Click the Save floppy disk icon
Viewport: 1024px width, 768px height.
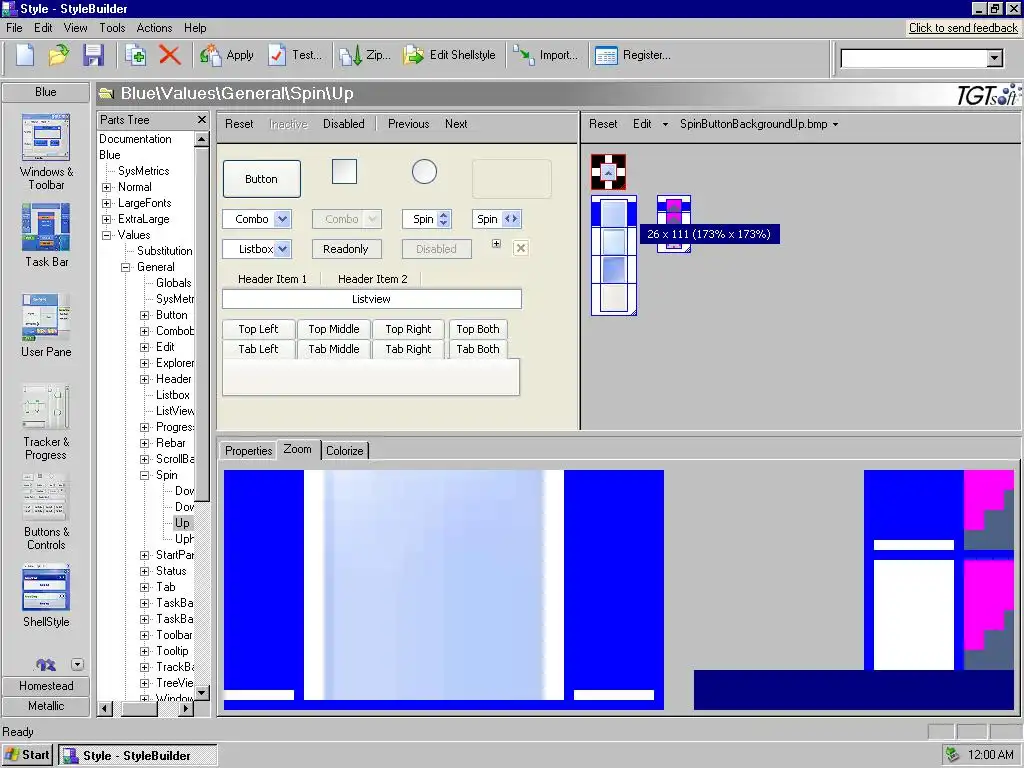point(93,55)
